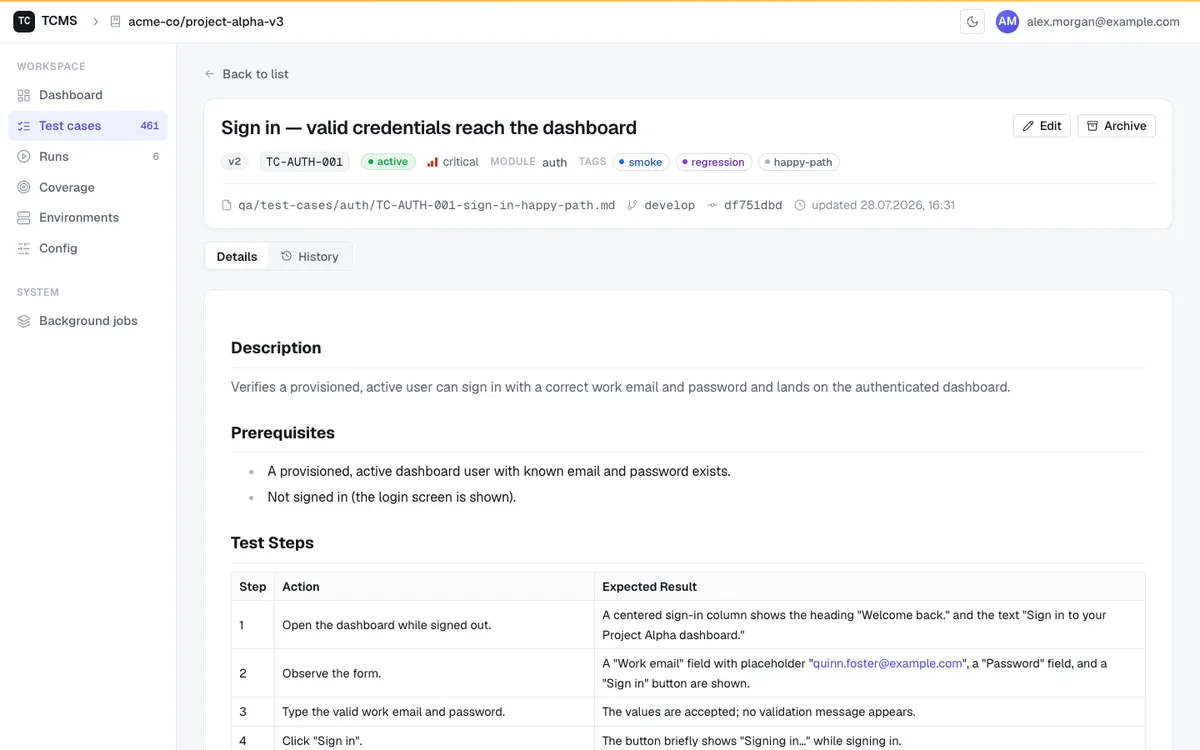Viewport: 1200px width, 750px height.
Task: Switch to the Details tab
Action: coord(237,256)
